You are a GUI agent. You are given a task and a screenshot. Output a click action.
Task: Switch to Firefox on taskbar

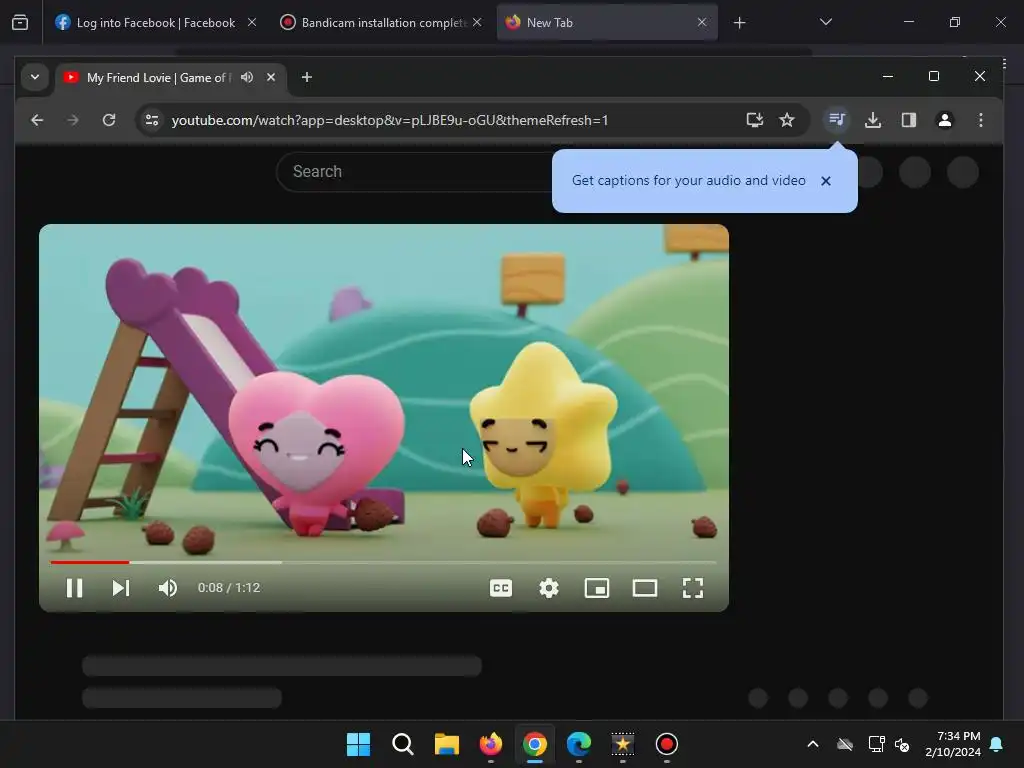click(490, 744)
